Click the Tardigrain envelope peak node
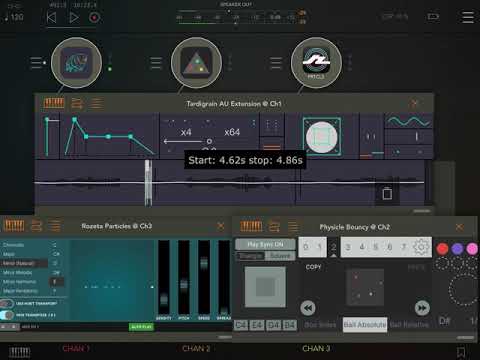The image size is (480, 360). coord(74,119)
